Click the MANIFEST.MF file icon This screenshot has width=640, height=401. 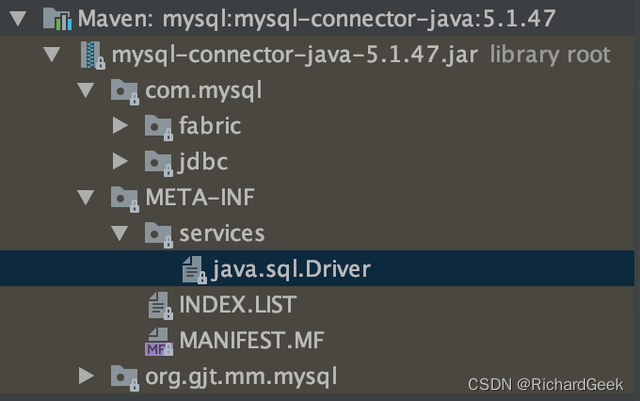(x=159, y=341)
